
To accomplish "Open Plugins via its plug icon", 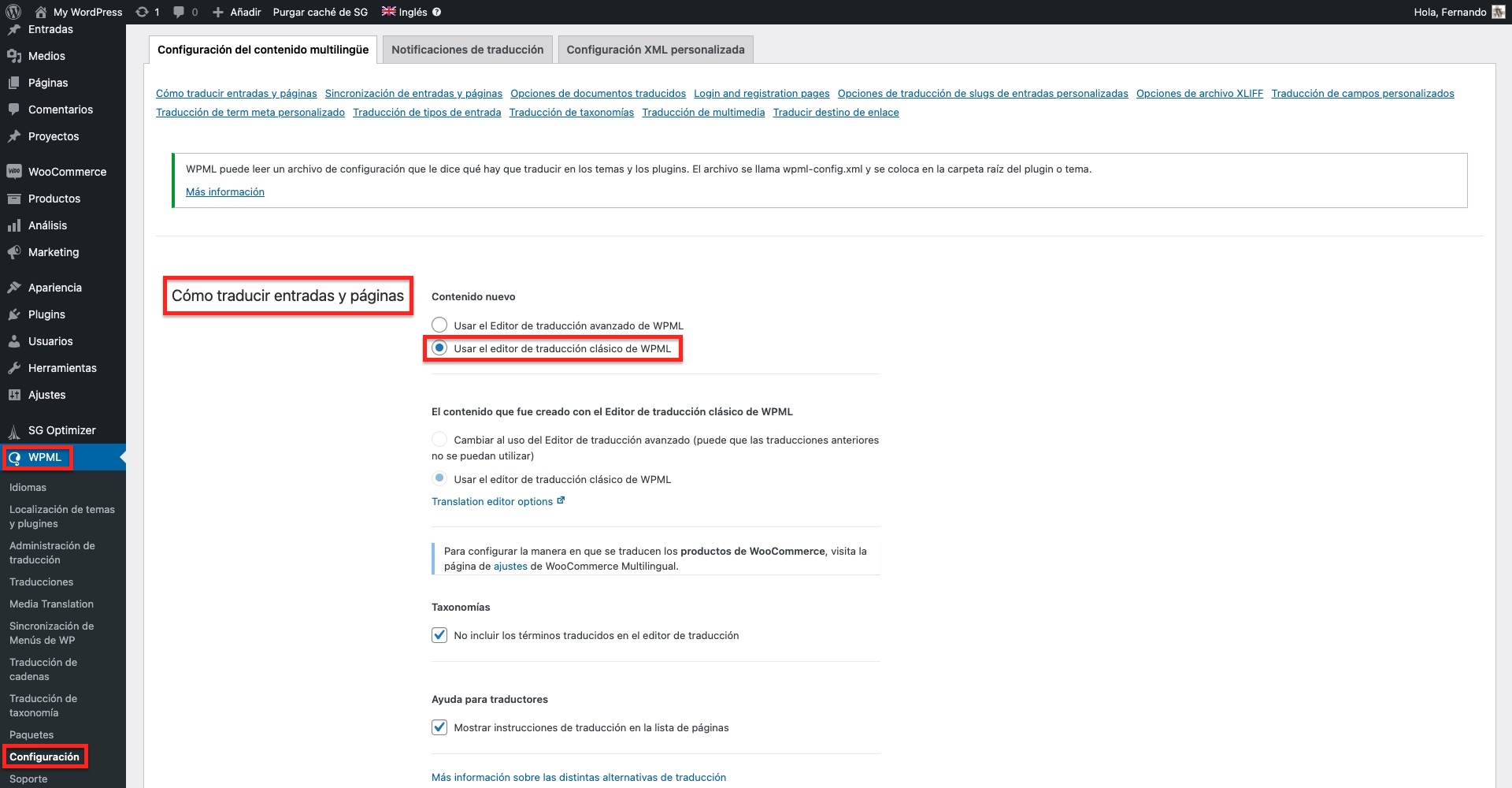I will point(13,314).
